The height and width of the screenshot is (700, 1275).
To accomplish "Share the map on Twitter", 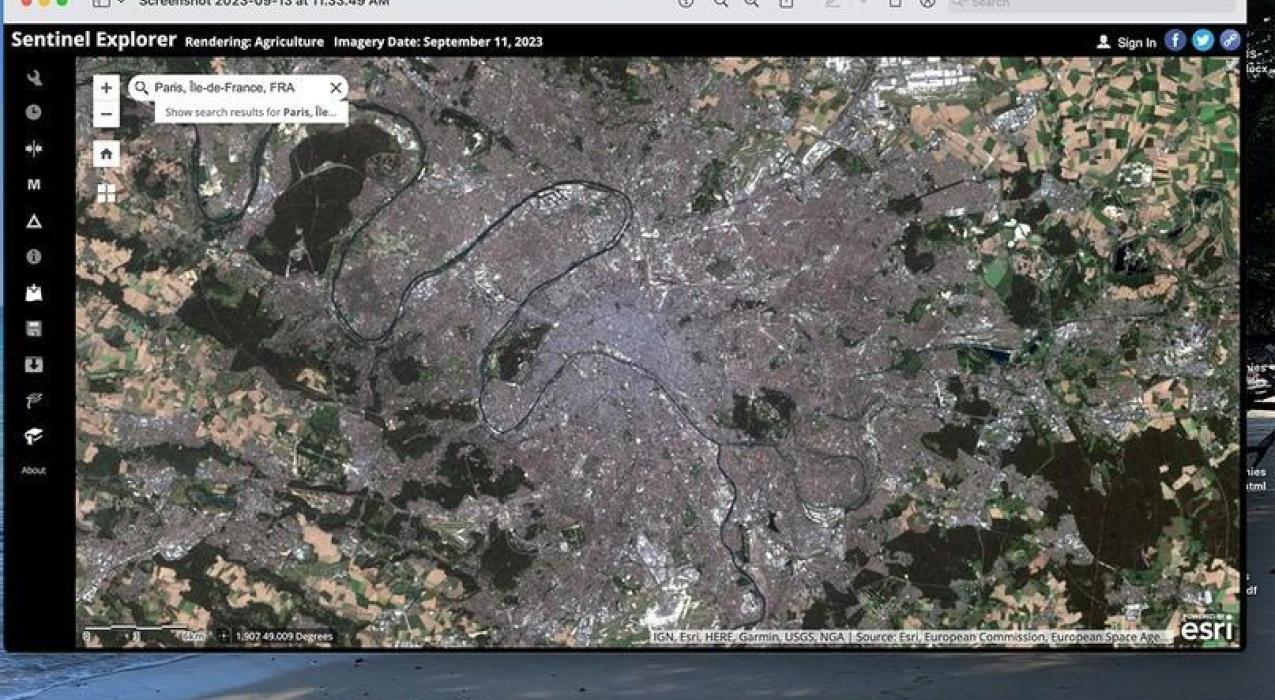I will pos(1202,40).
